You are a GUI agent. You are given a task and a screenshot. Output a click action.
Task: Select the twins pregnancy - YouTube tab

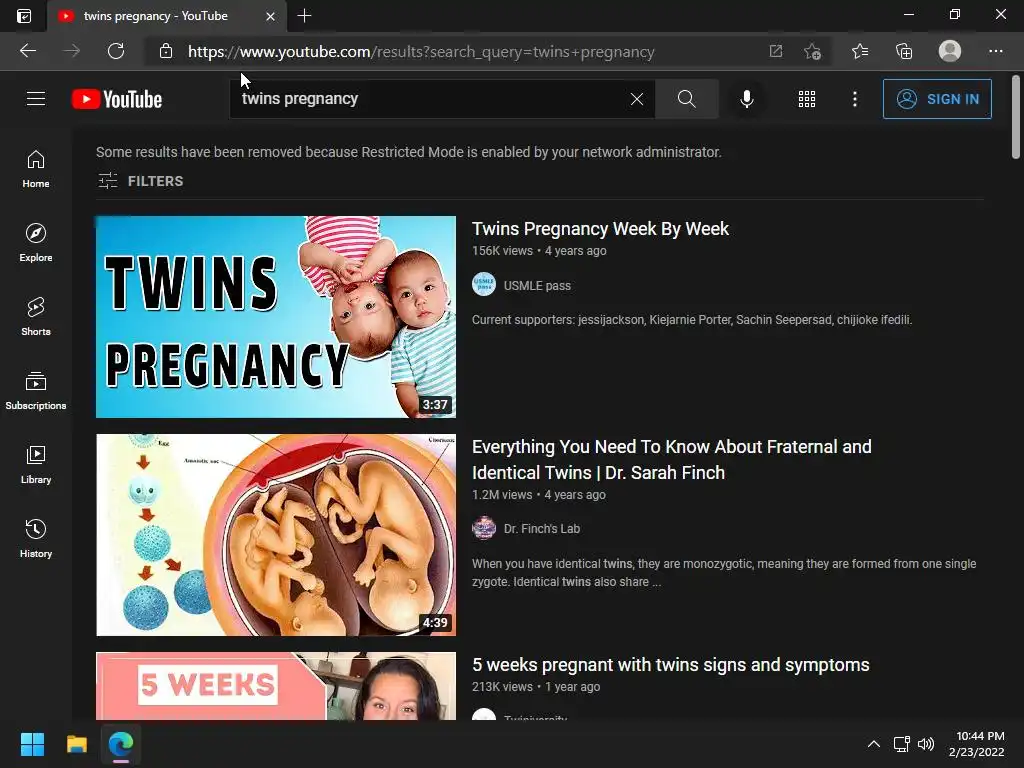(x=155, y=16)
